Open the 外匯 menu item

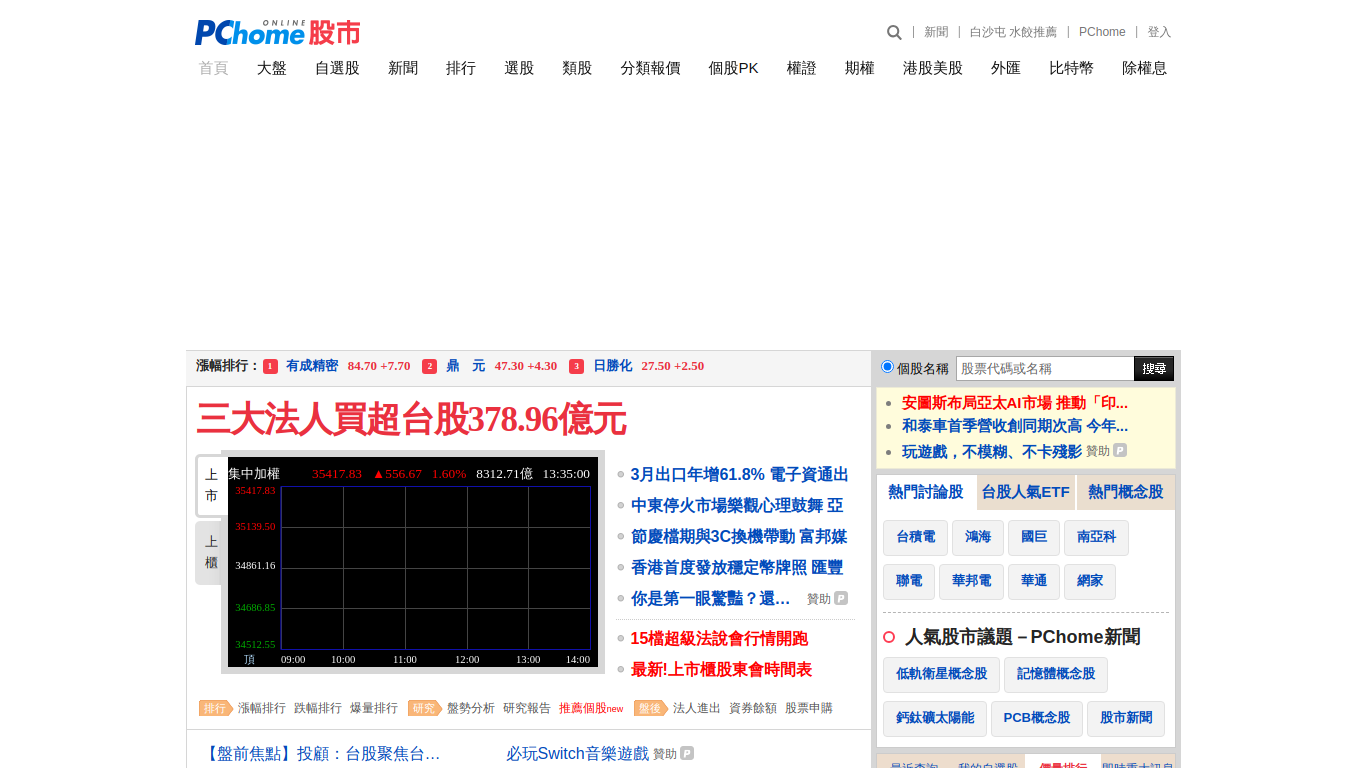pos(1006,68)
